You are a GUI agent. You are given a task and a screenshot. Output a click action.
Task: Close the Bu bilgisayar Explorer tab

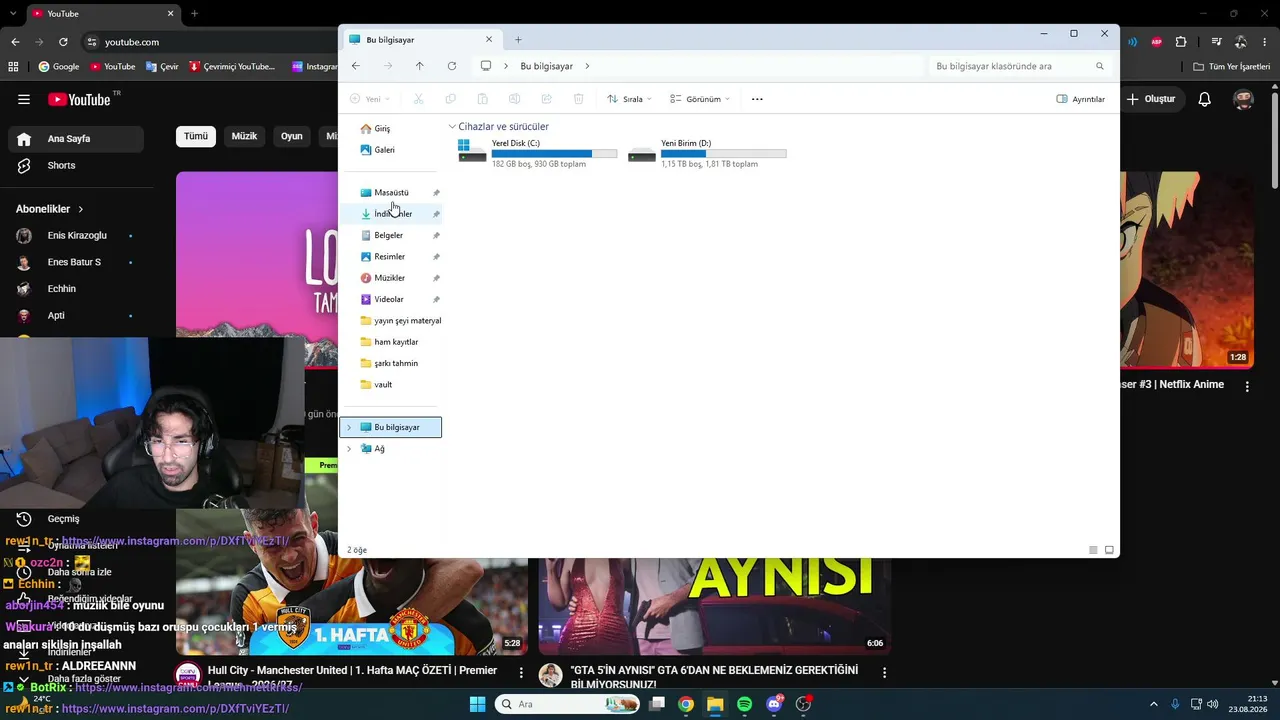(489, 40)
